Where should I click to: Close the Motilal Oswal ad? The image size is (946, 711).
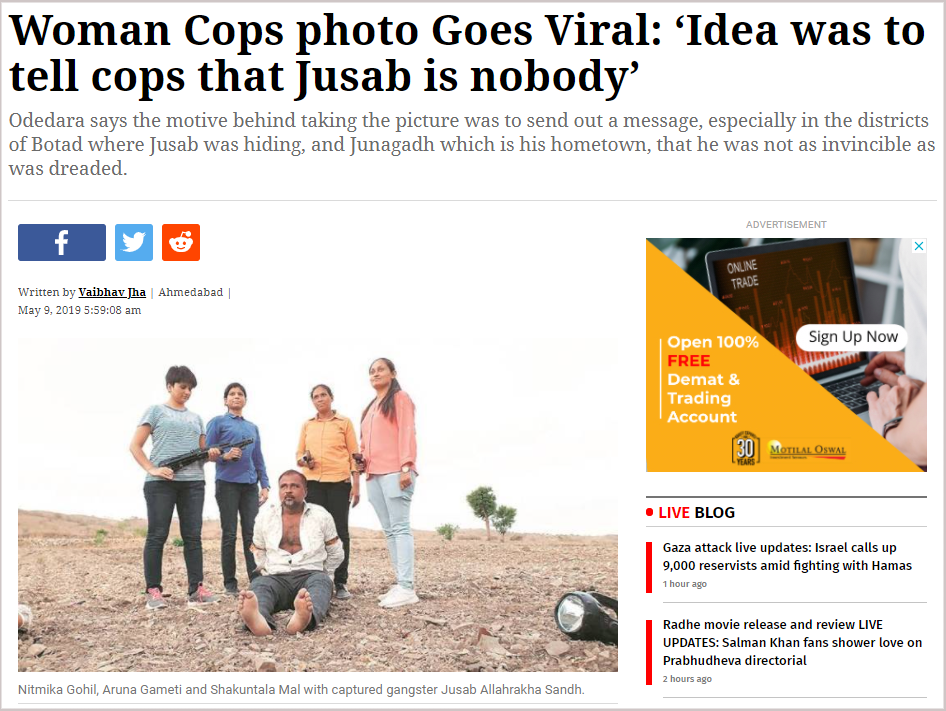coord(919,246)
